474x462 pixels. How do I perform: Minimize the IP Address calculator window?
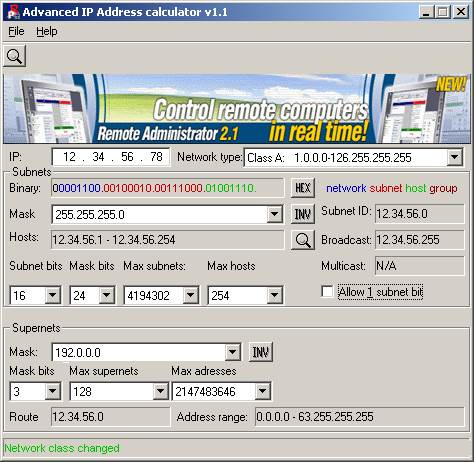point(426,12)
